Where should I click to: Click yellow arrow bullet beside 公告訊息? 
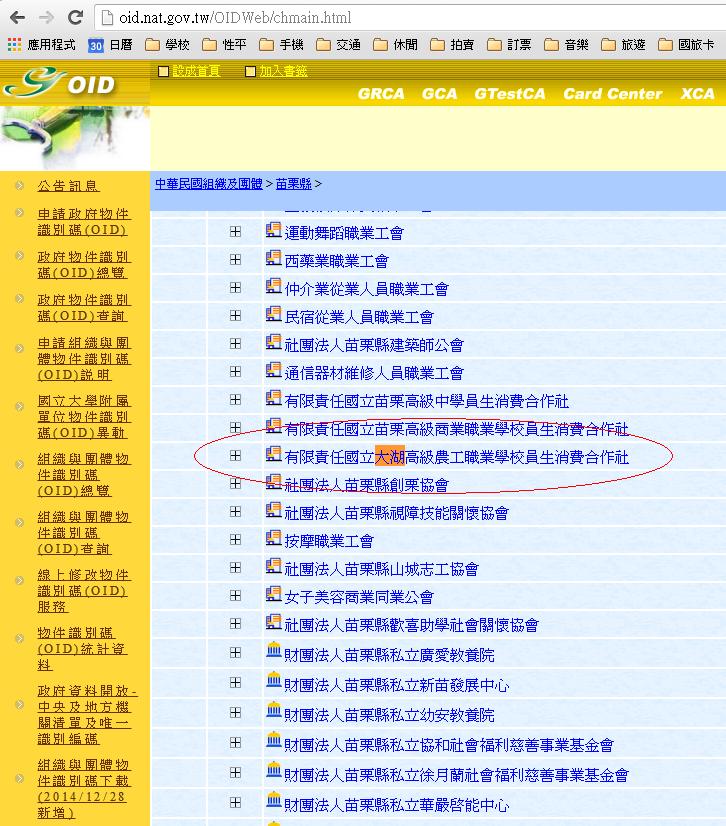(18, 185)
